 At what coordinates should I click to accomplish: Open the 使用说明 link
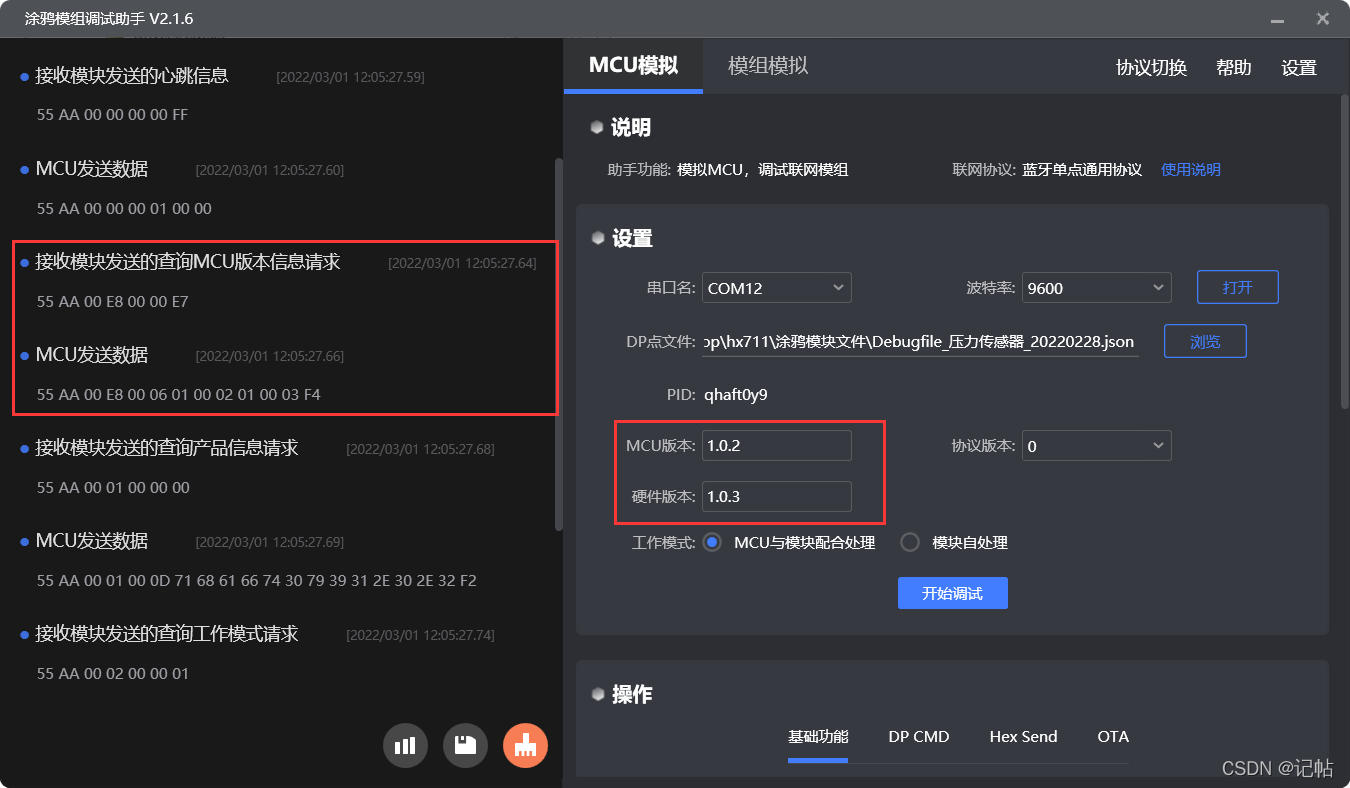[x=1190, y=169]
